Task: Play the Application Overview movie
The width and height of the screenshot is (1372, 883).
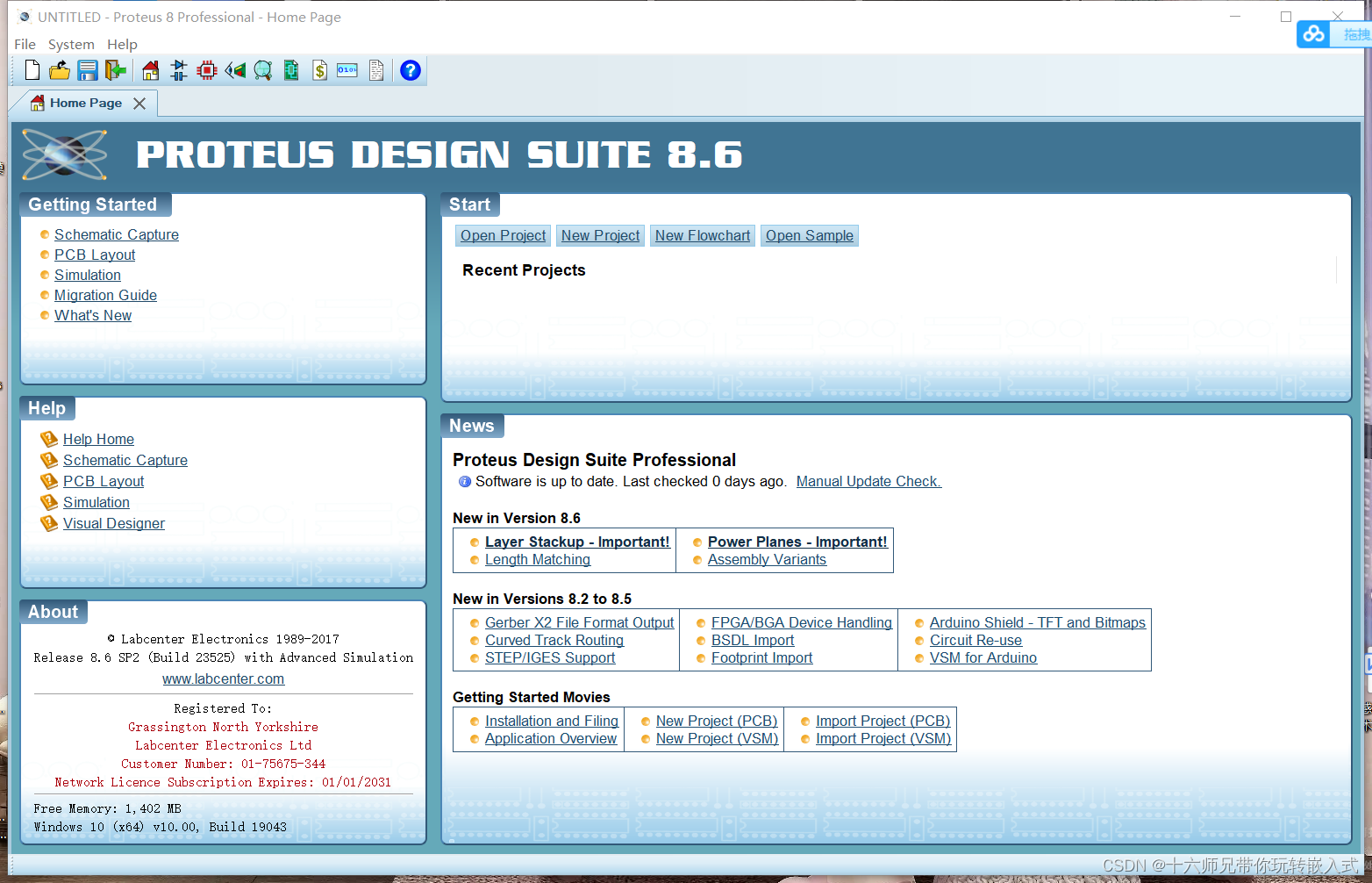Action: tap(551, 738)
